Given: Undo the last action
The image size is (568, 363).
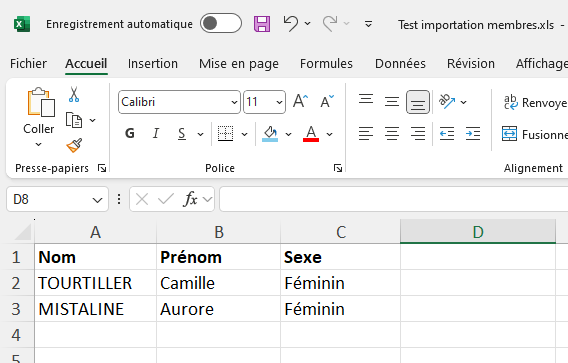Looking at the screenshot, I should pos(291,24).
